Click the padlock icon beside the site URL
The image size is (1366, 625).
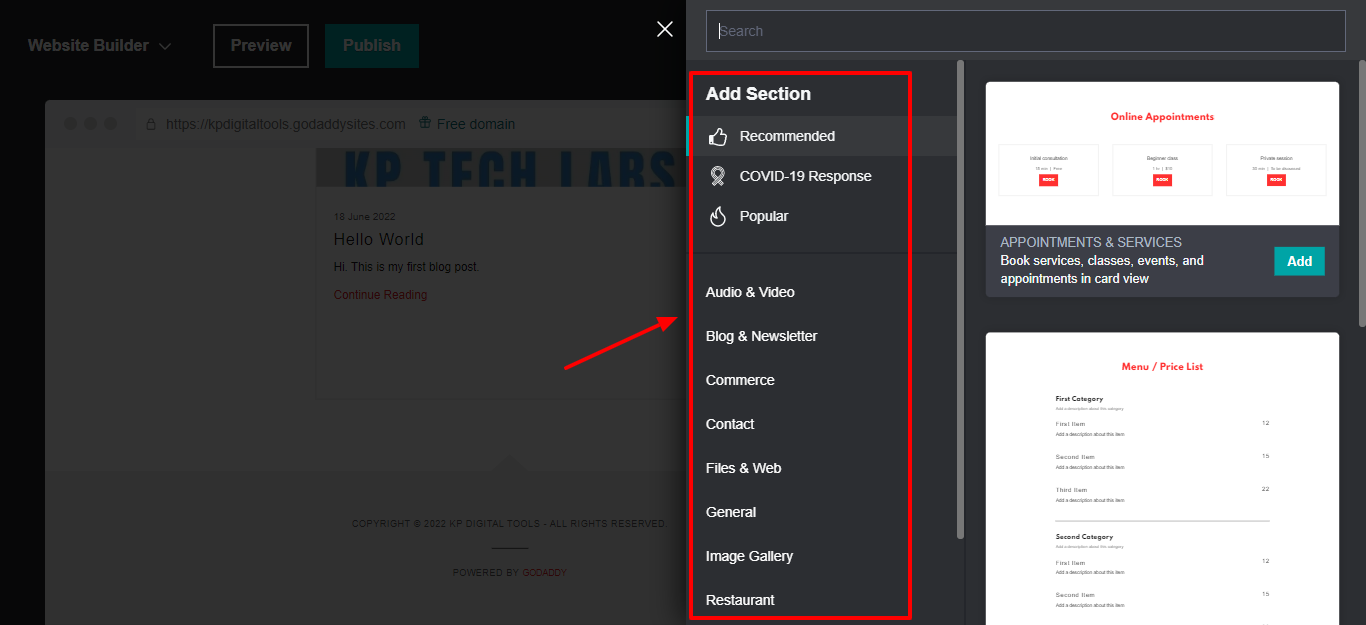151,124
